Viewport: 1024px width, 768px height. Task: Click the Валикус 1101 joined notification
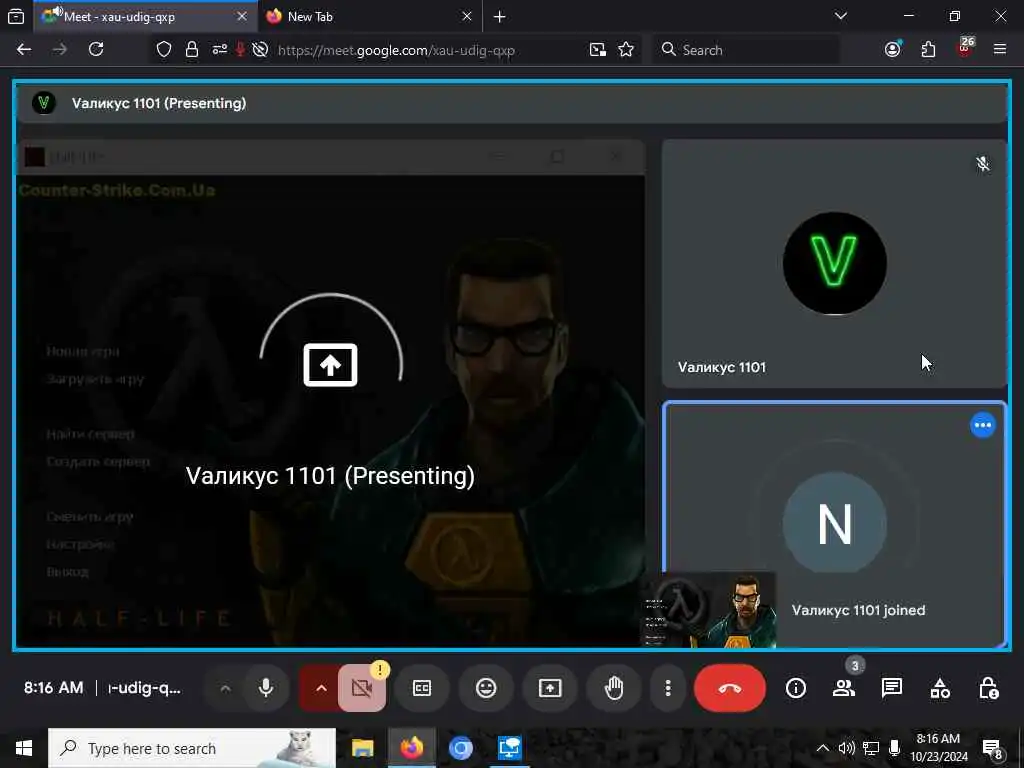[x=858, y=610]
